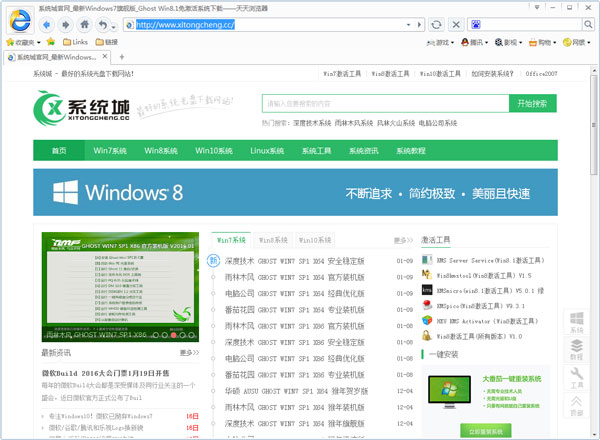Click the Win10激活工具 top link
This screenshot has width=600, height=440.
pos(440,74)
